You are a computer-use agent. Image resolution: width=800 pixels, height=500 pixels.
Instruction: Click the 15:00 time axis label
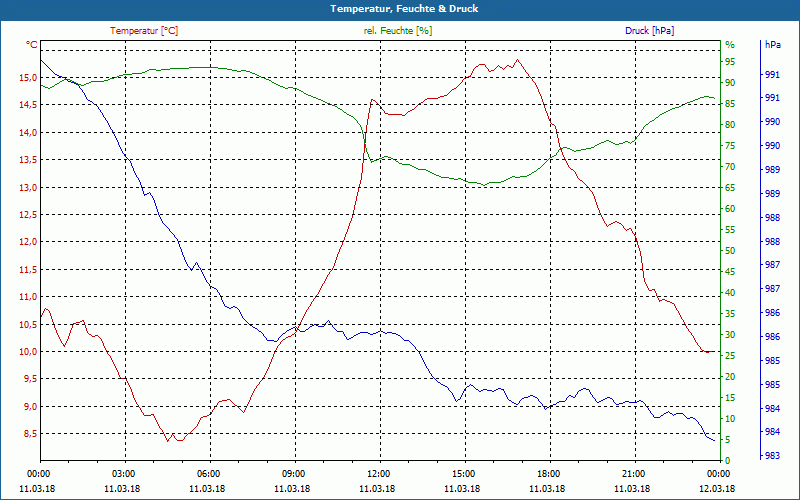pyautogui.click(x=463, y=473)
